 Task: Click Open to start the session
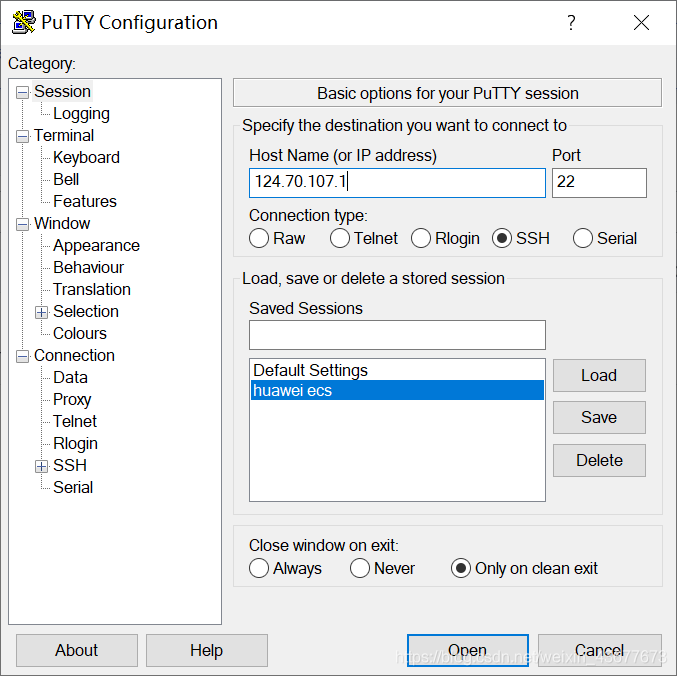(468, 650)
